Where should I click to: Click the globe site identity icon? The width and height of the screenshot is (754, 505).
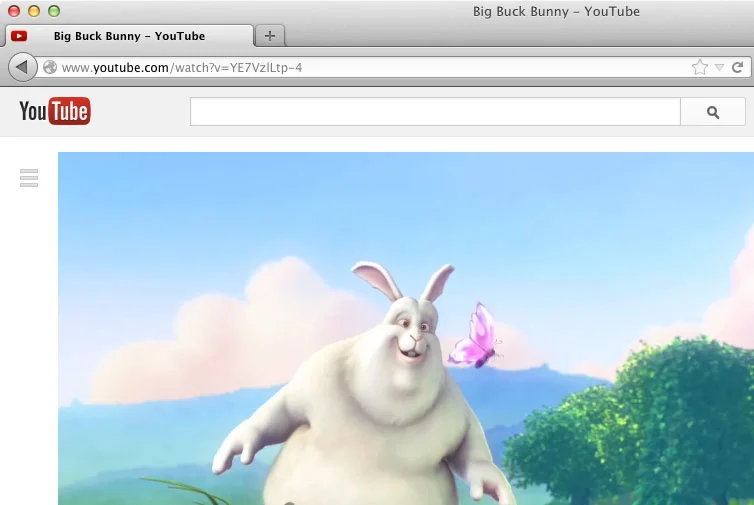click(x=50, y=68)
